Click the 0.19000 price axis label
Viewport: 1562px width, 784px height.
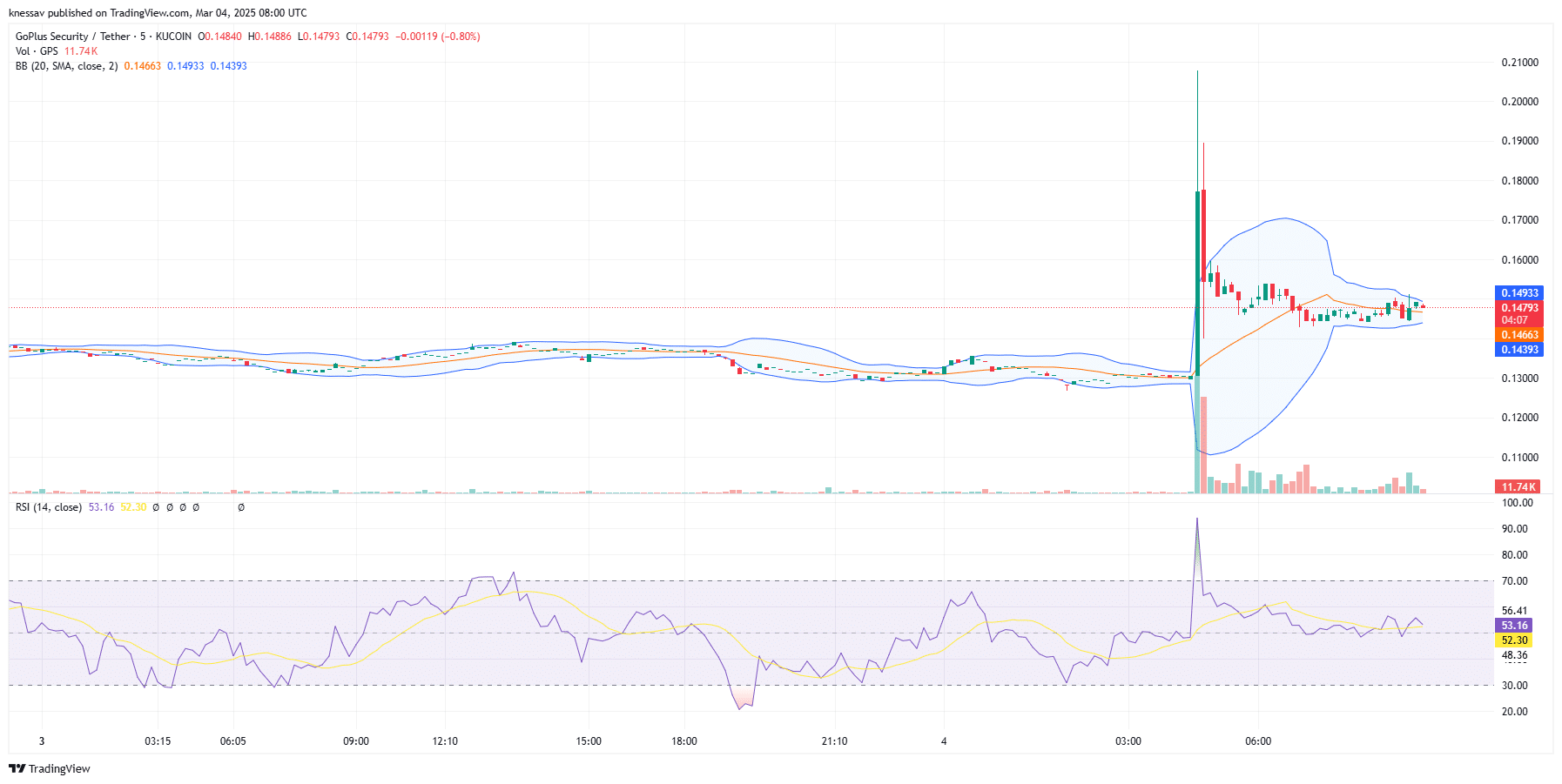click(1520, 141)
